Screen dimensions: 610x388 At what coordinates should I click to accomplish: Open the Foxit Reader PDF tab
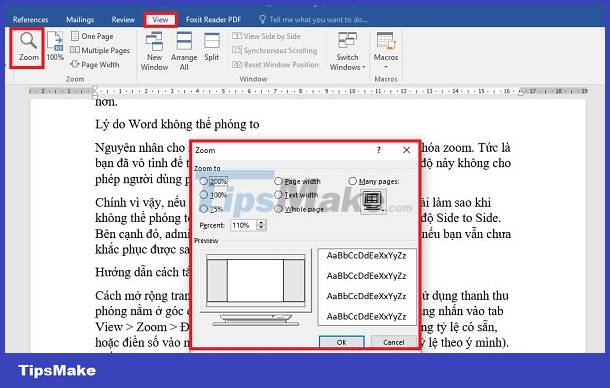click(214, 19)
